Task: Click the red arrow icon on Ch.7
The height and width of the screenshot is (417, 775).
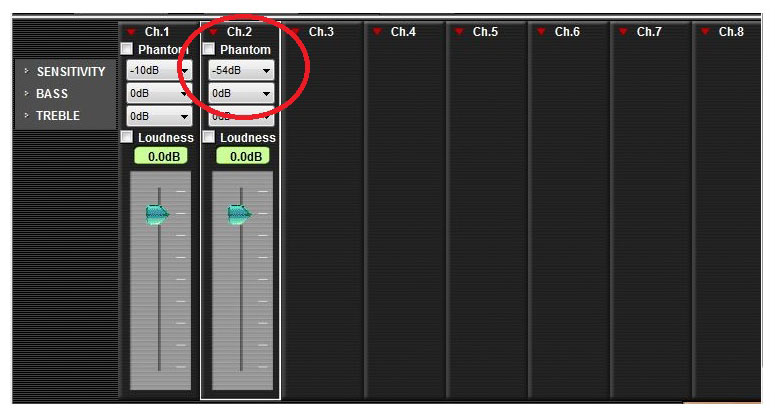Action: tap(623, 32)
